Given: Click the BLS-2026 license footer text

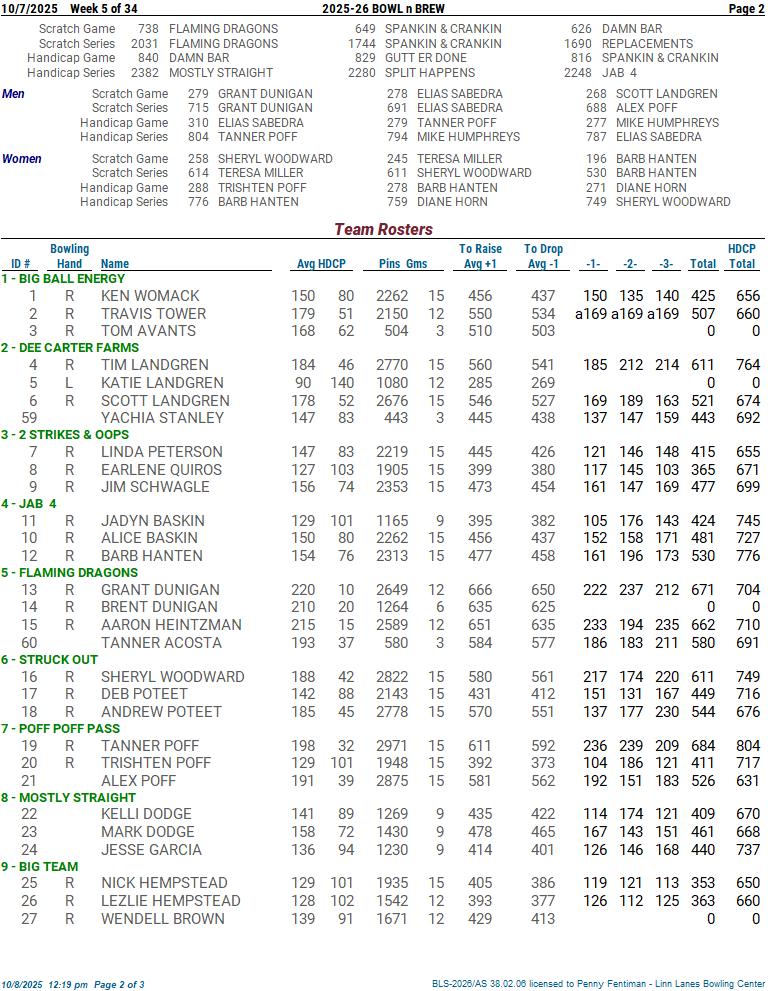Looking at the screenshot, I should [598, 984].
